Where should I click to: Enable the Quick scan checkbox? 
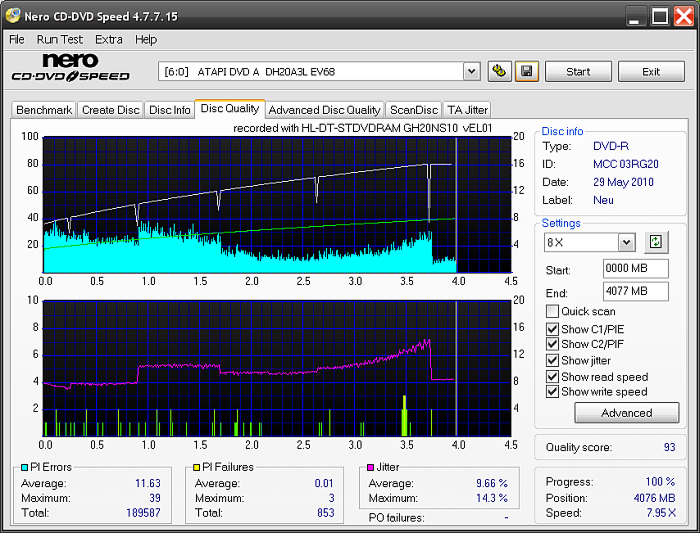point(552,312)
